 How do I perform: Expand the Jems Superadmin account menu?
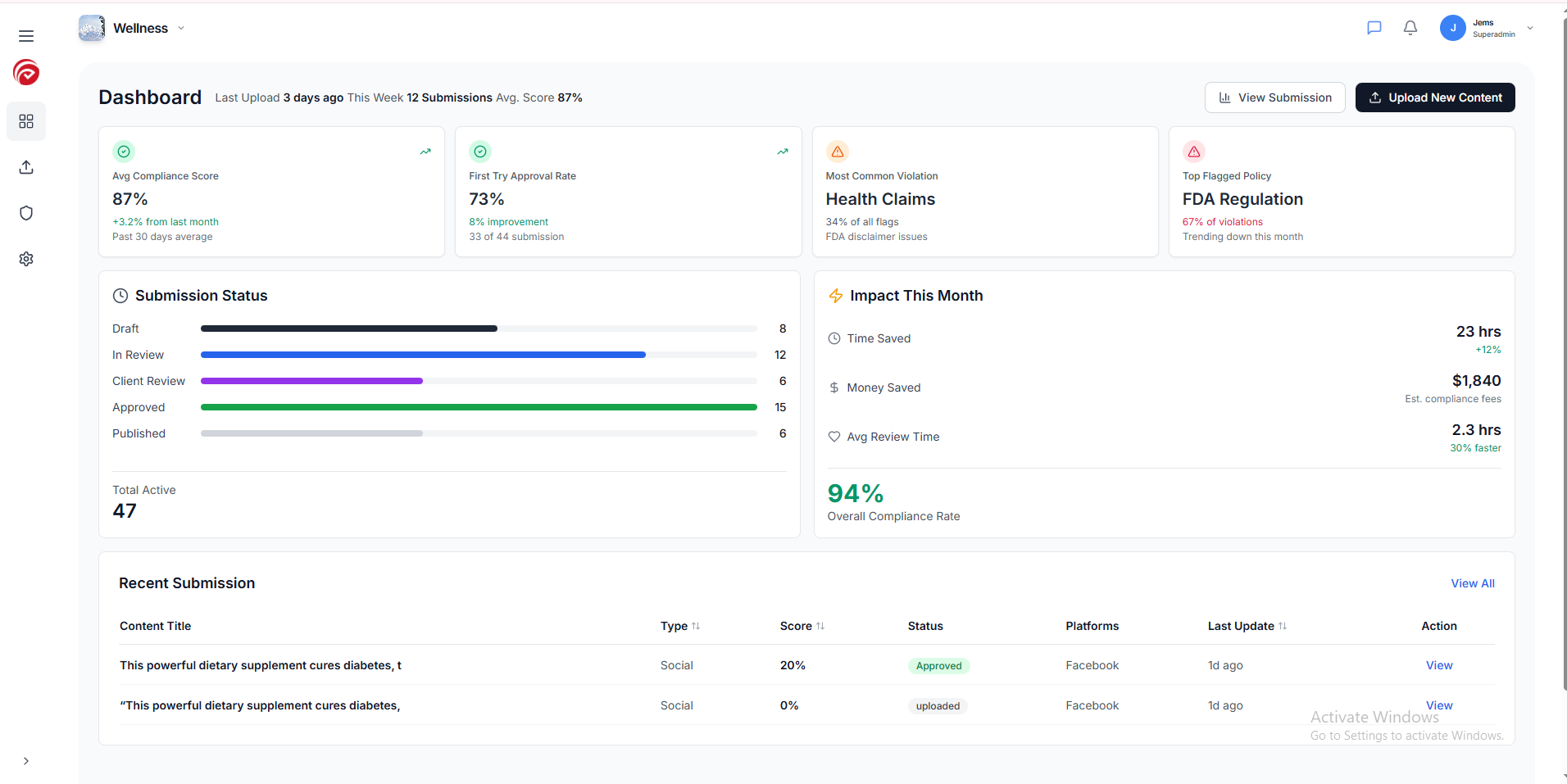pos(1529,28)
